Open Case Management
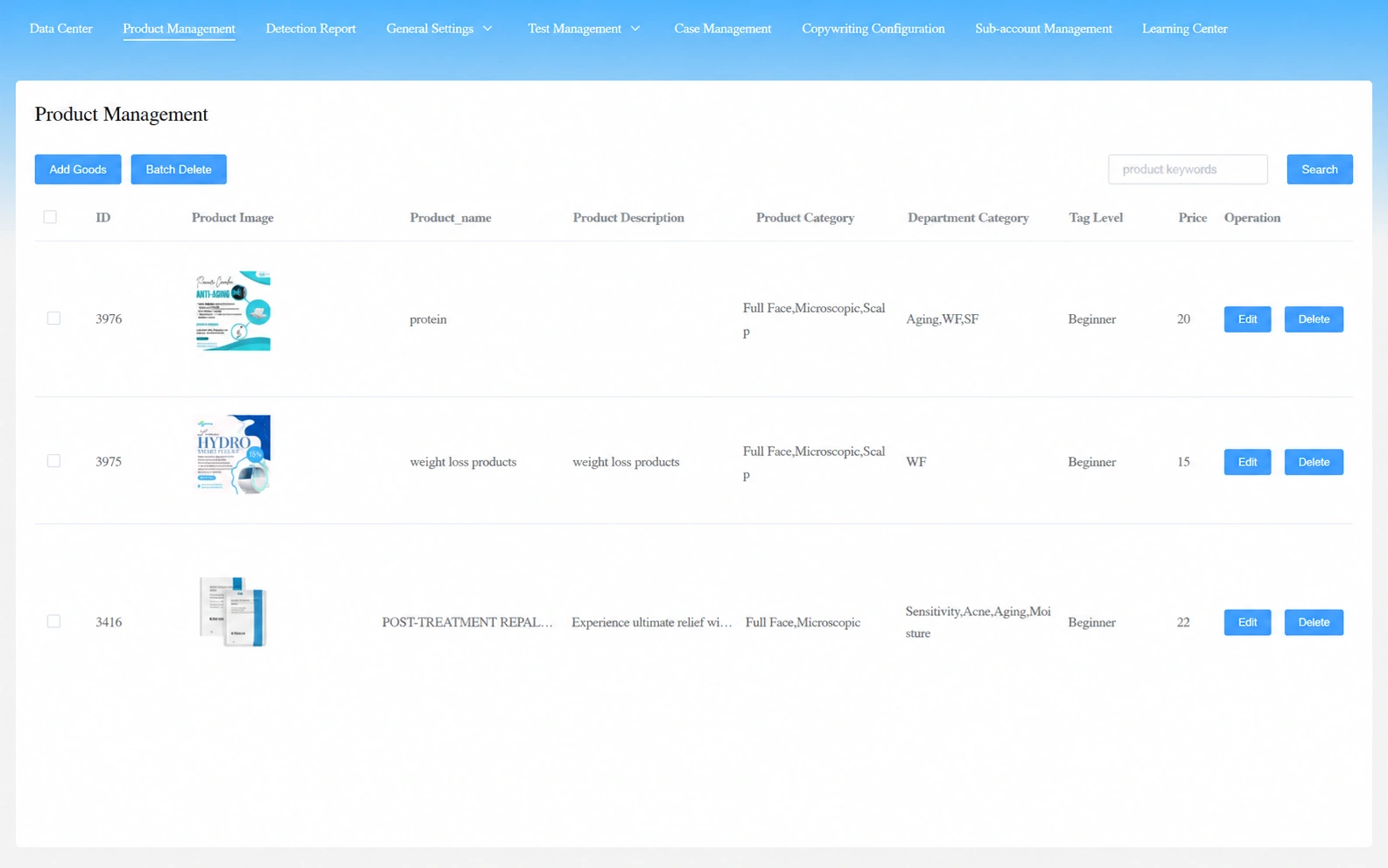The width and height of the screenshot is (1388, 868). tap(722, 29)
